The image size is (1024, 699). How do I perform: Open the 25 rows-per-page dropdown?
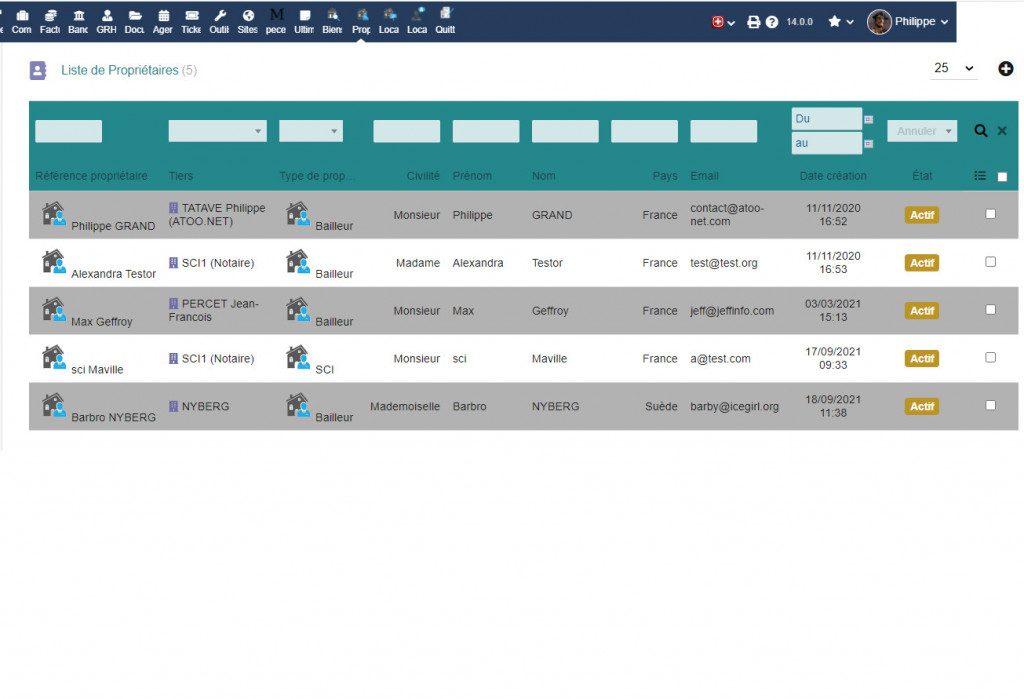954,69
